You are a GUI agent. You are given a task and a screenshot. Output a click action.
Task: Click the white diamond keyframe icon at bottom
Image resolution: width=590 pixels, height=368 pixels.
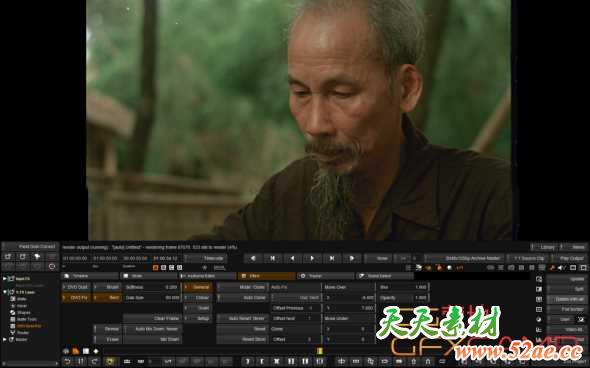tap(96, 351)
